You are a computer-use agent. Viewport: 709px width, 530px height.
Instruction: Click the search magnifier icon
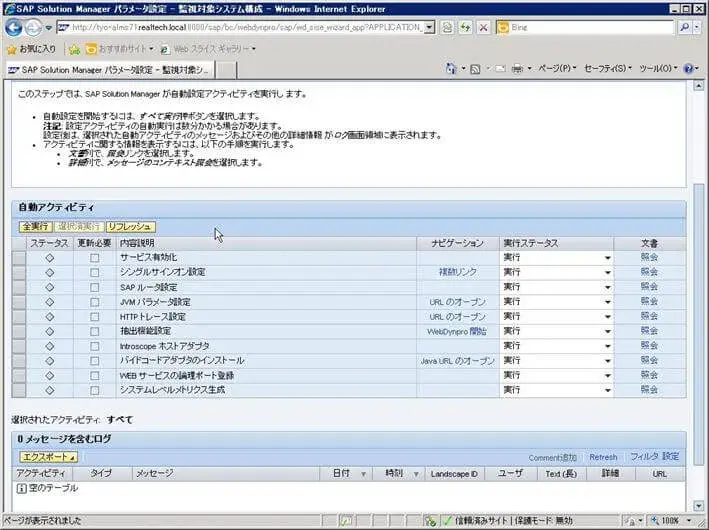(685, 28)
